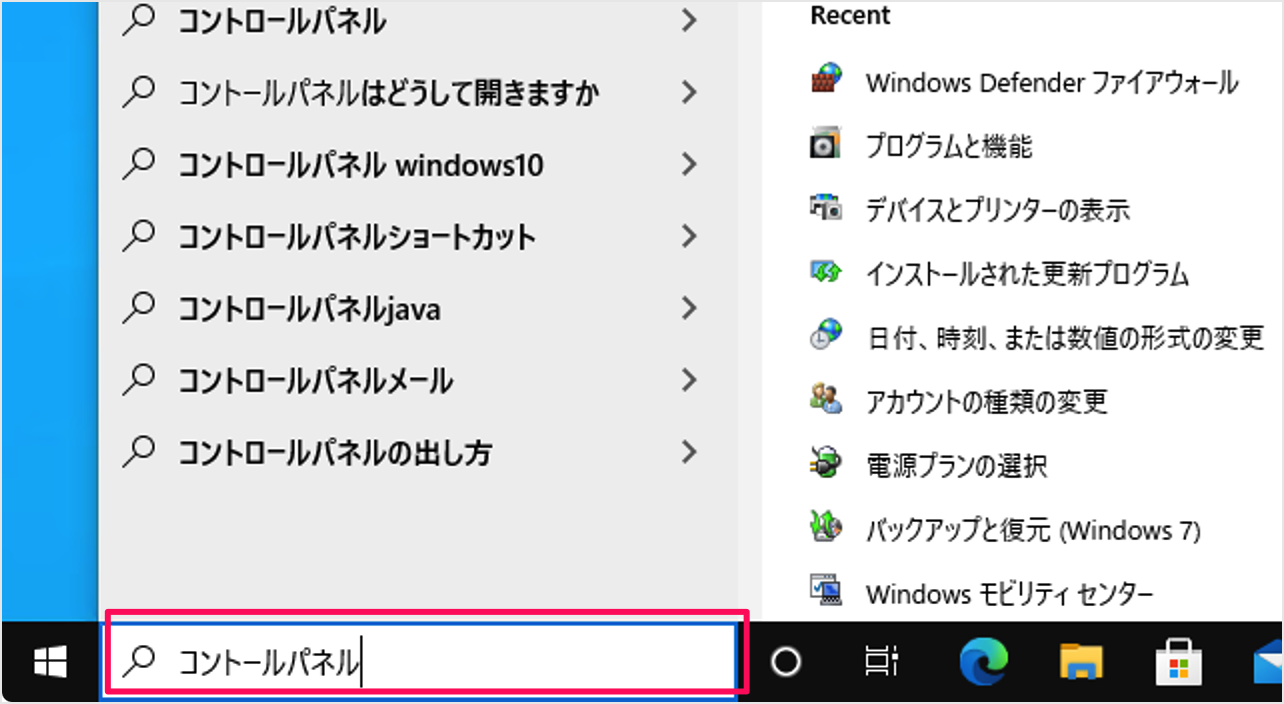Open デバイスとプリンターの表示 recent item
Viewport: 1284px width, 704px height.
(998, 210)
